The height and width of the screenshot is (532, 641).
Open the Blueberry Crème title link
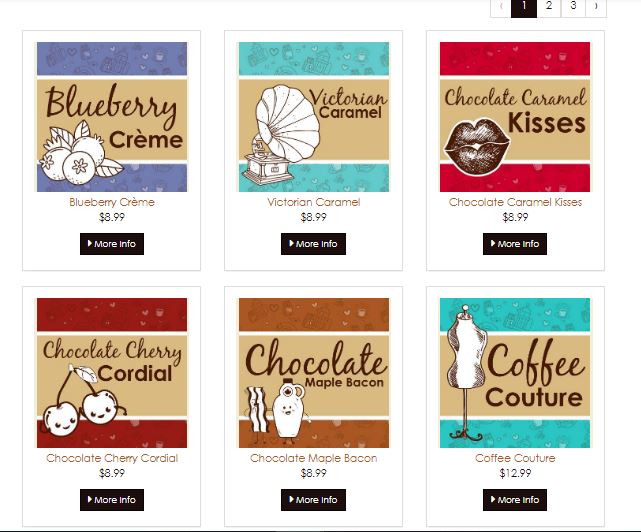tap(112, 202)
